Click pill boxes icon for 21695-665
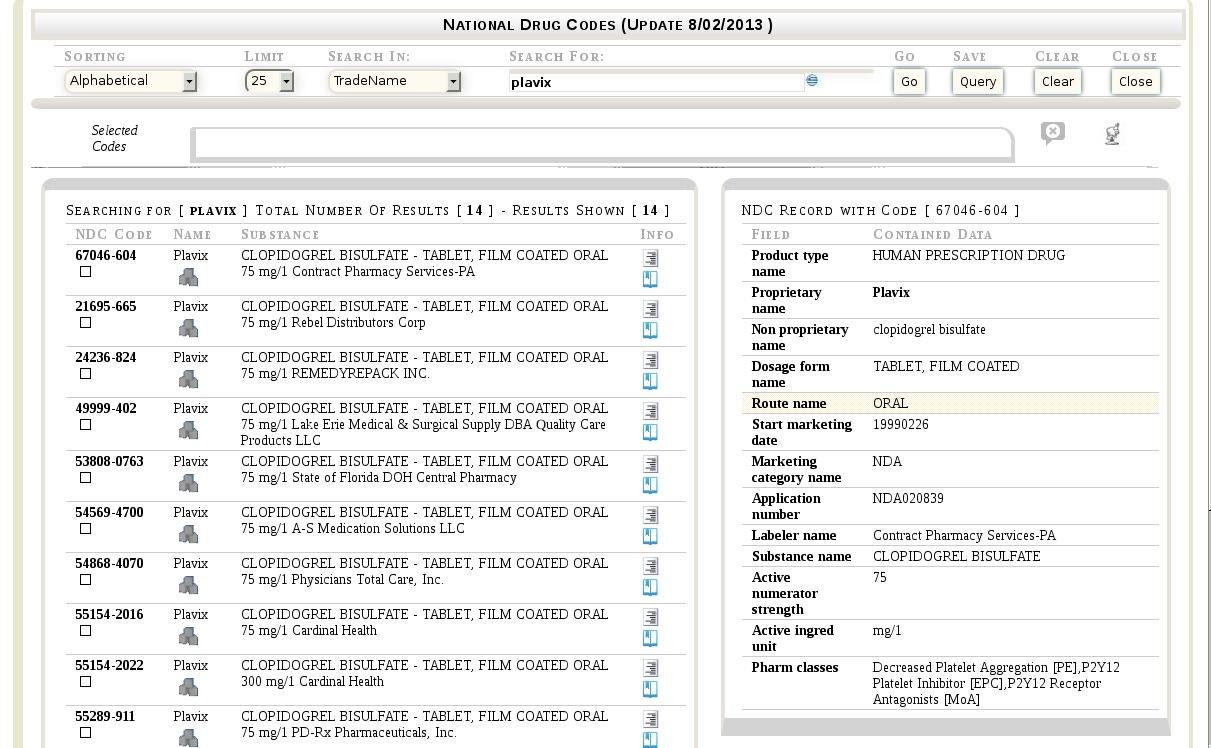Viewport: 1211px width, 748px height. pyautogui.click(x=188, y=328)
